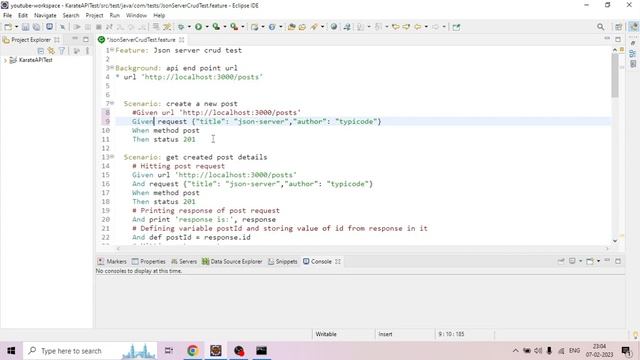Viewport: 640px width, 360px height.
Task: Toggle Link with Editor in Project Explorer
Action: pyautogui.click(x=51, y=51)
